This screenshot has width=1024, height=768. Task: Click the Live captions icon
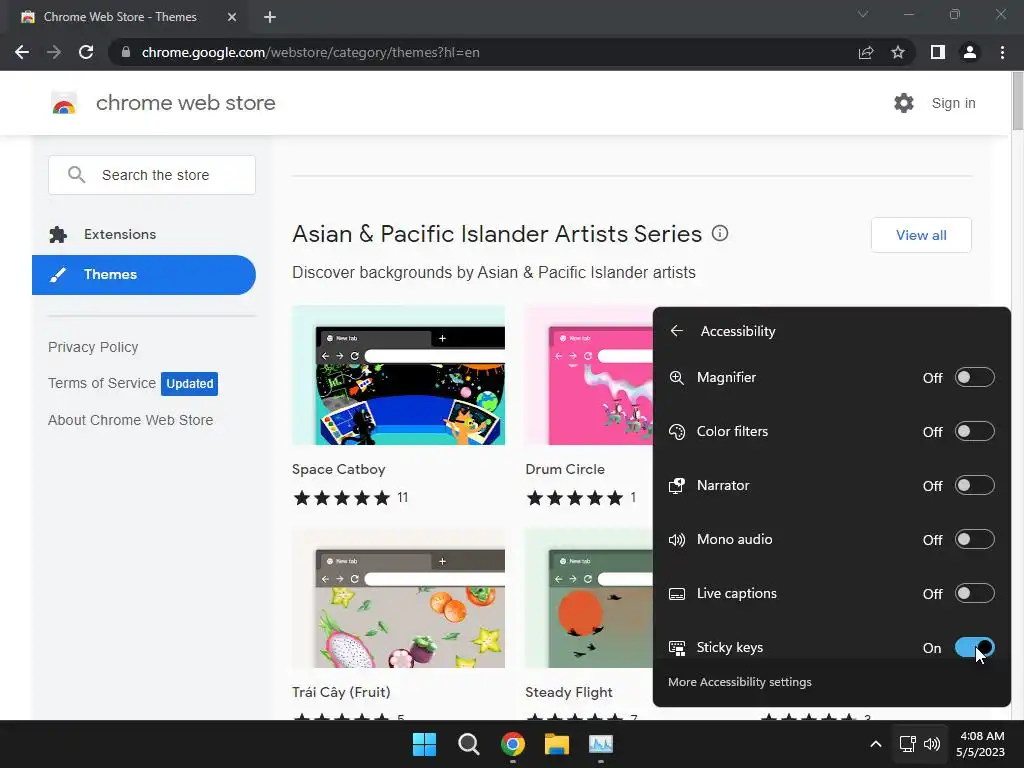pos(677,594)
